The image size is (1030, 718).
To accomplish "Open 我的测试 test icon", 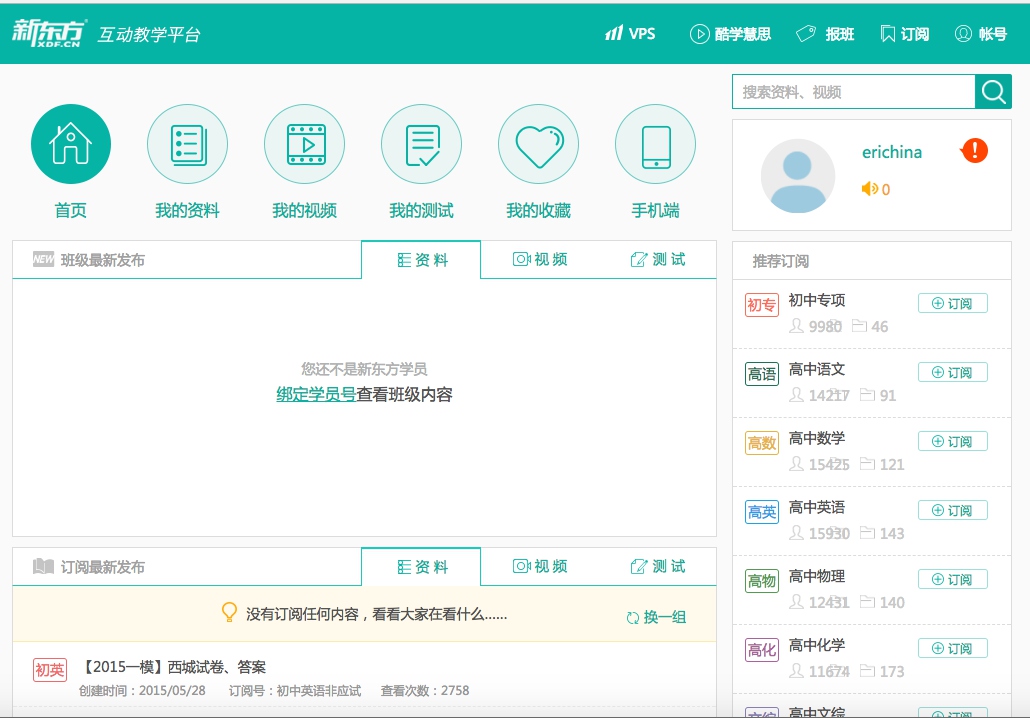I will (421, 145).
